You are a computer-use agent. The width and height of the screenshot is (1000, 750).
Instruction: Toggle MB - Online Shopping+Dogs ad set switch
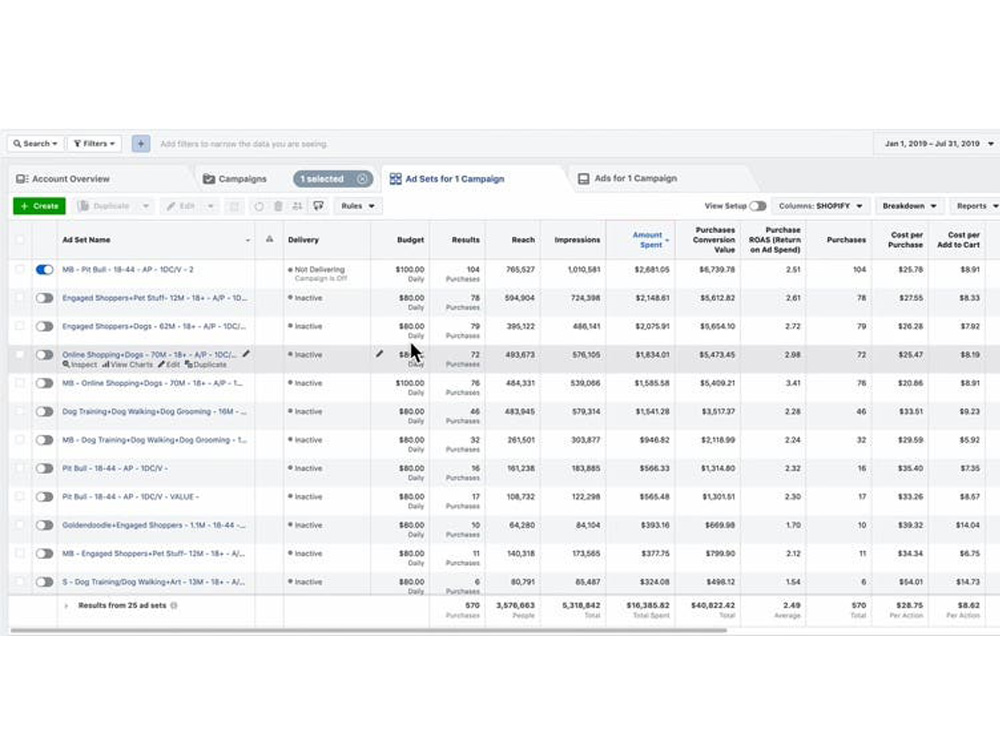click(45, 383)
